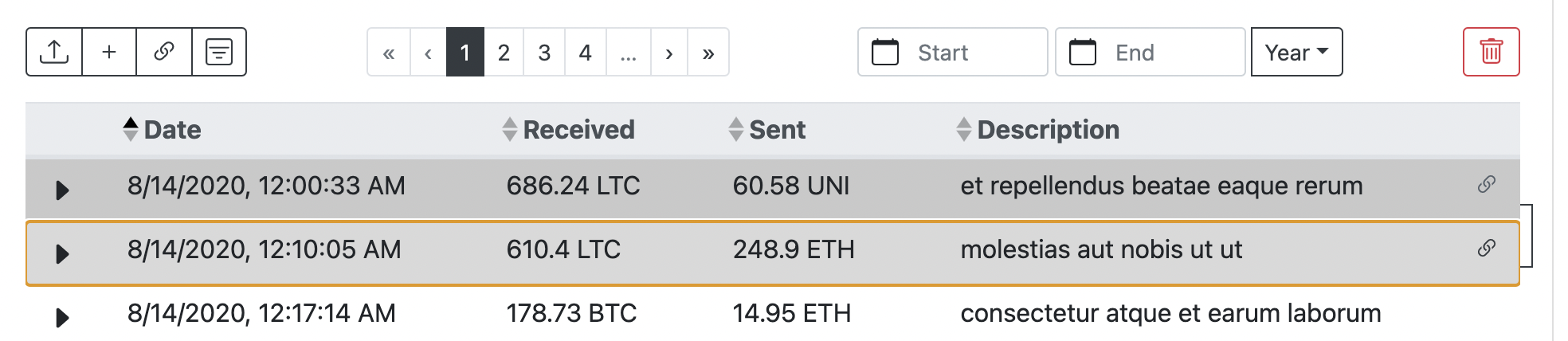Expand the 12:10:05 AM transaction row
The height and width of the screenshot is (341, 1568).
(x=62, y=253)
